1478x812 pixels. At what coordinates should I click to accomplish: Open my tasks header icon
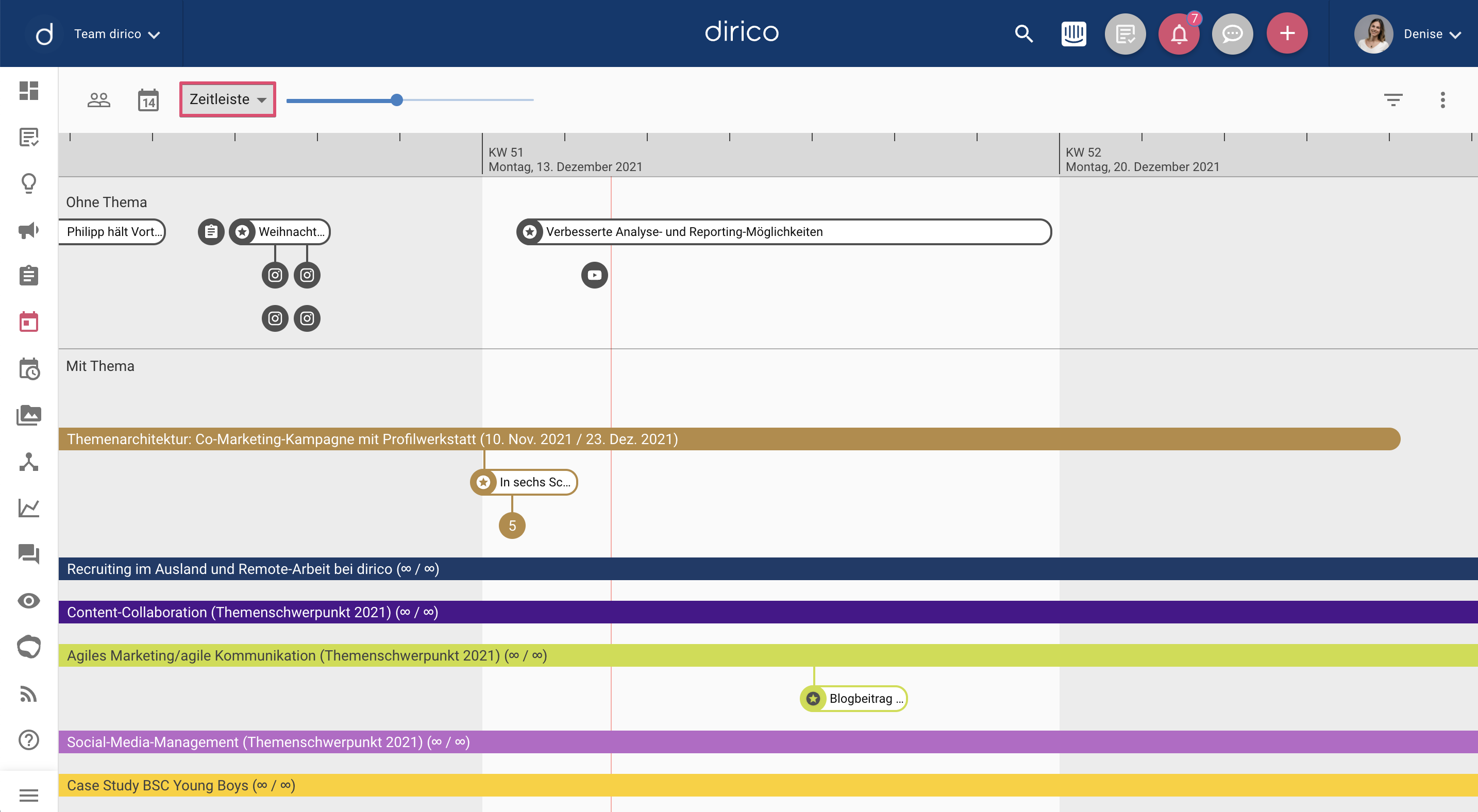1125,34
